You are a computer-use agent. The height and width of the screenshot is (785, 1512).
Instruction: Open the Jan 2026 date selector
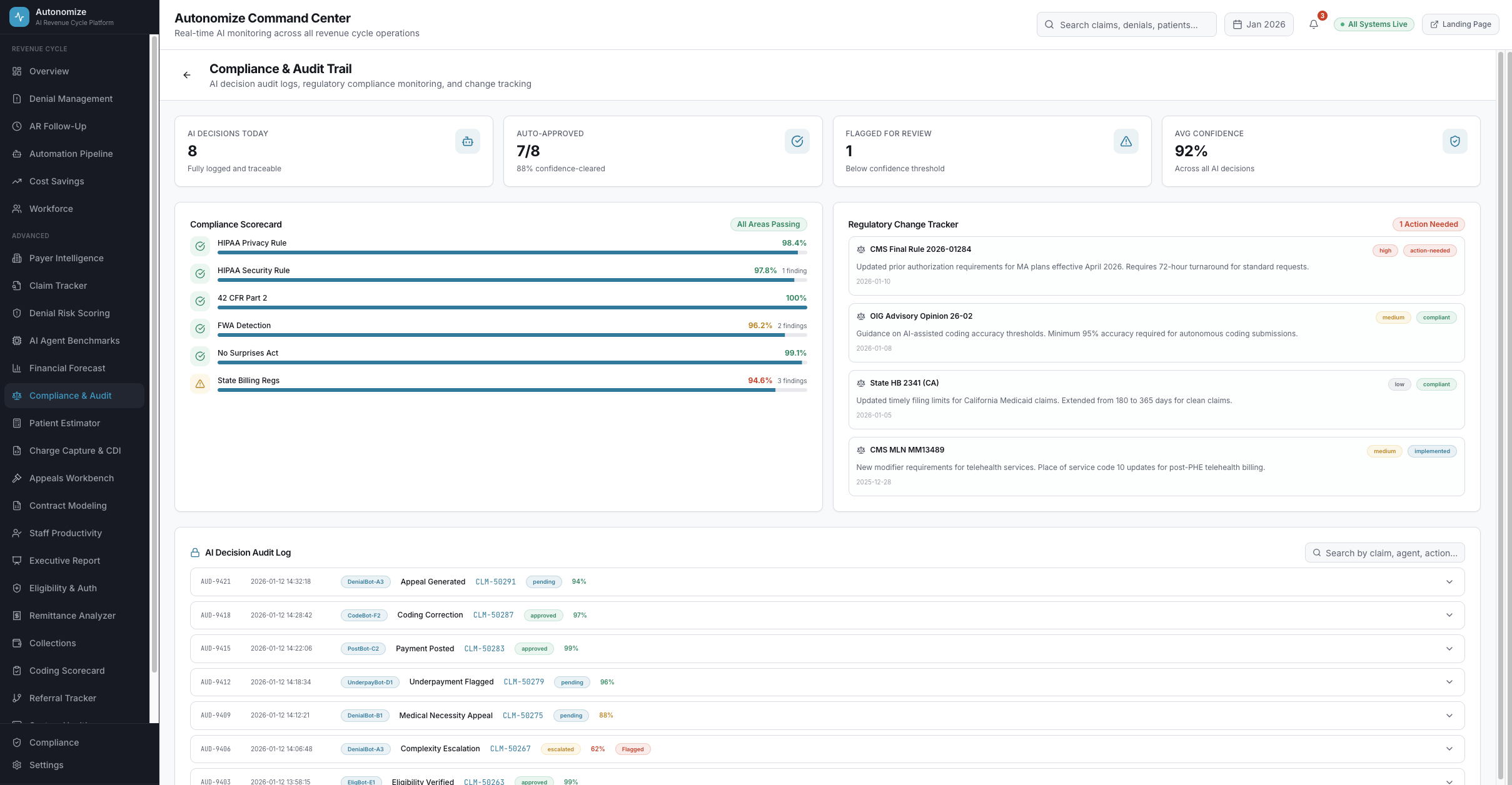[1259, 24]
